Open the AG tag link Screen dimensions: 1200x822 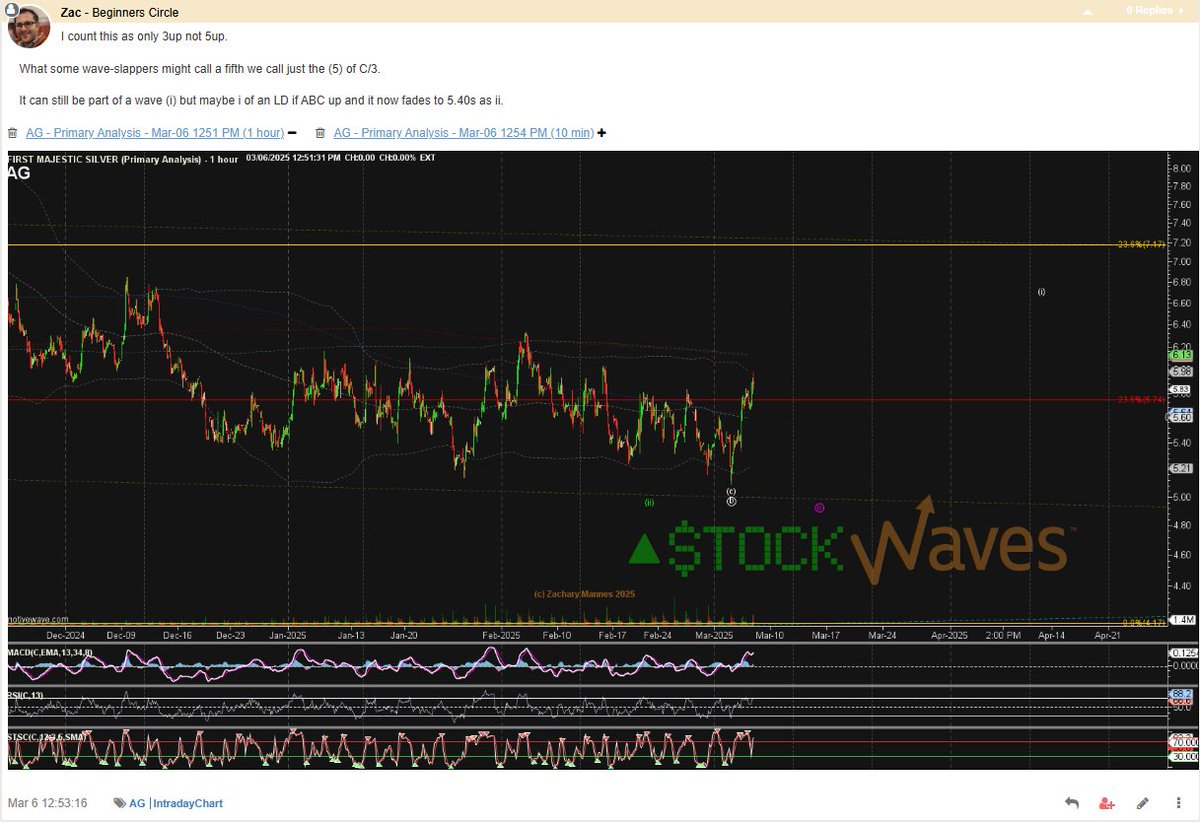pyautogui.click(x=137, y=803)
